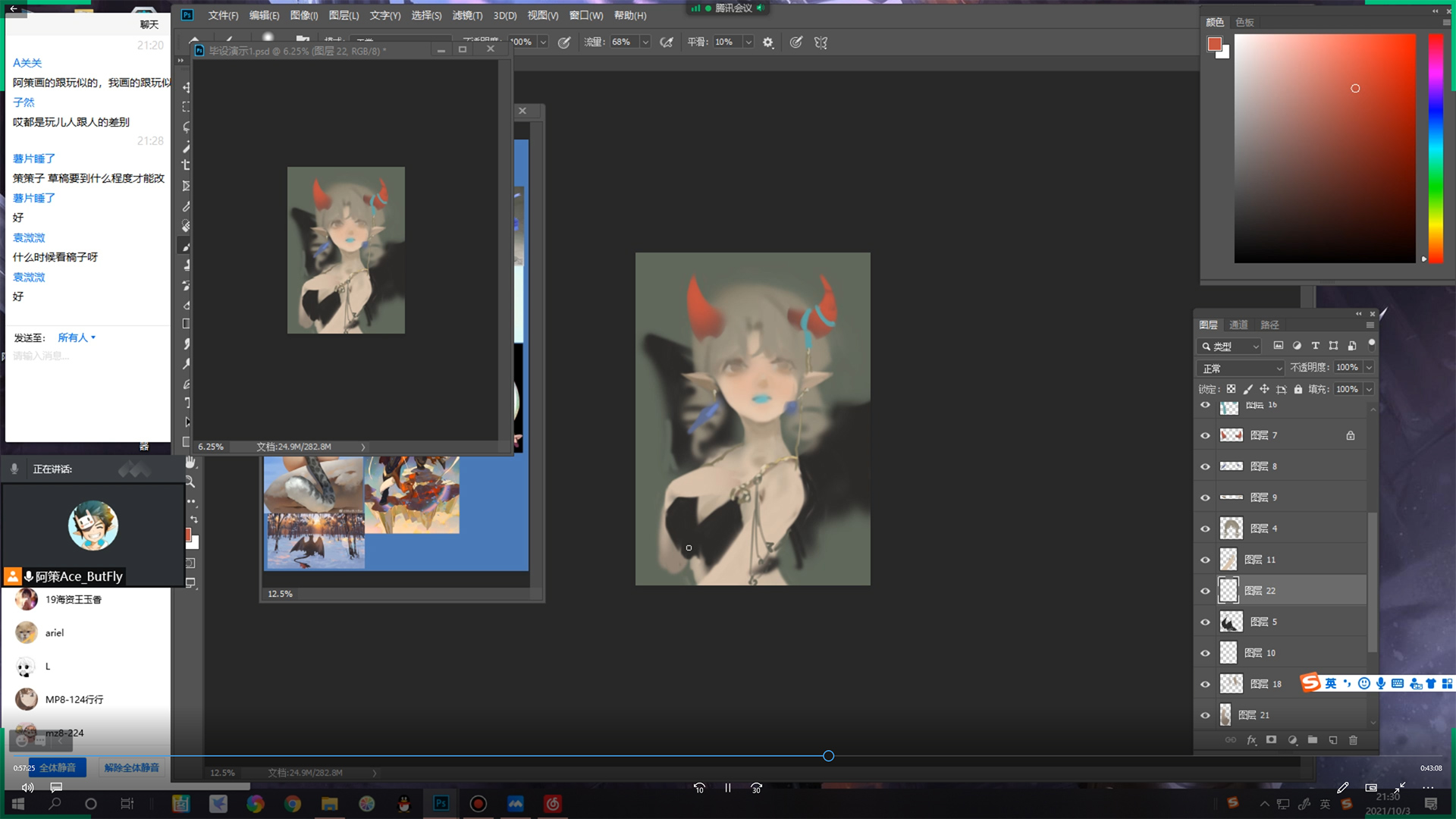The height and width of the screenshot is (819, 1456).
Task: Pause the video playback
Action: coord(728,788)
